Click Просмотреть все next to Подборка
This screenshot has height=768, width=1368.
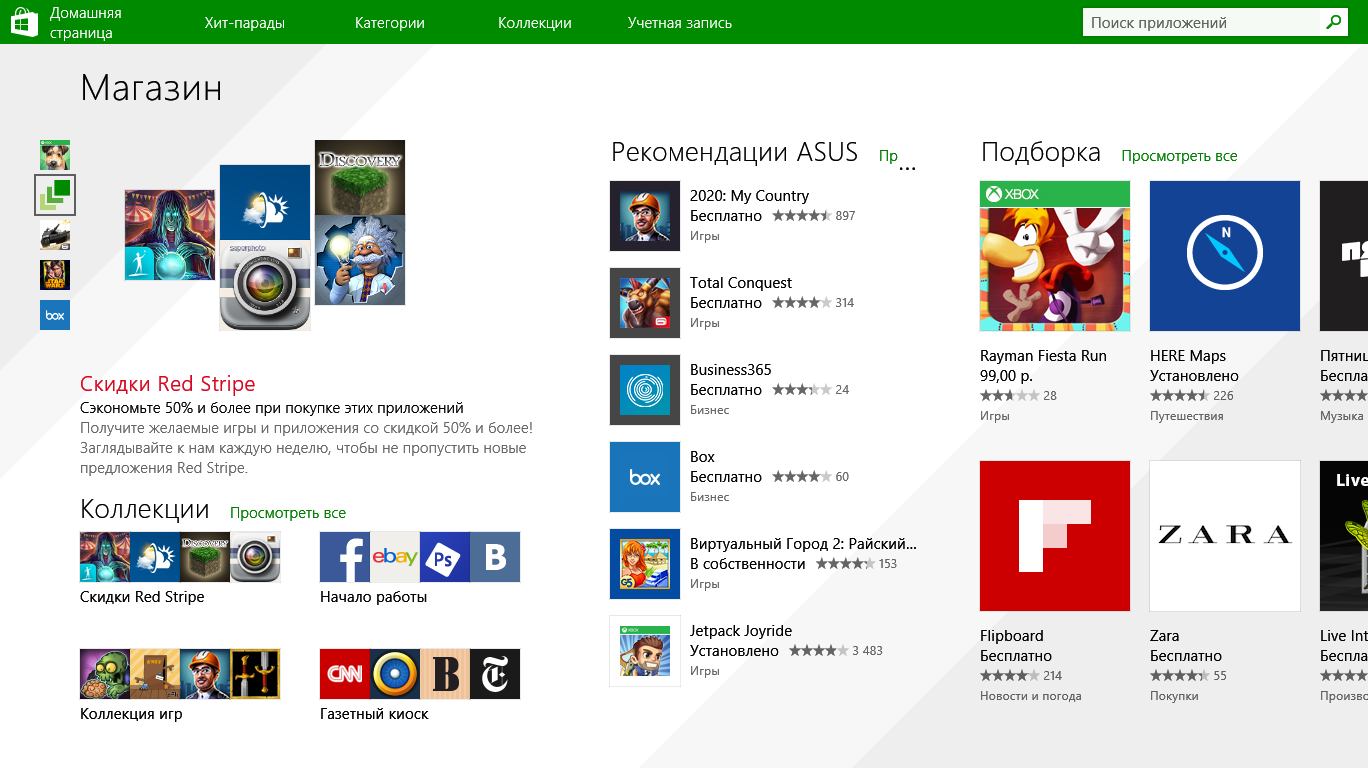click(x=1179, y=156)
